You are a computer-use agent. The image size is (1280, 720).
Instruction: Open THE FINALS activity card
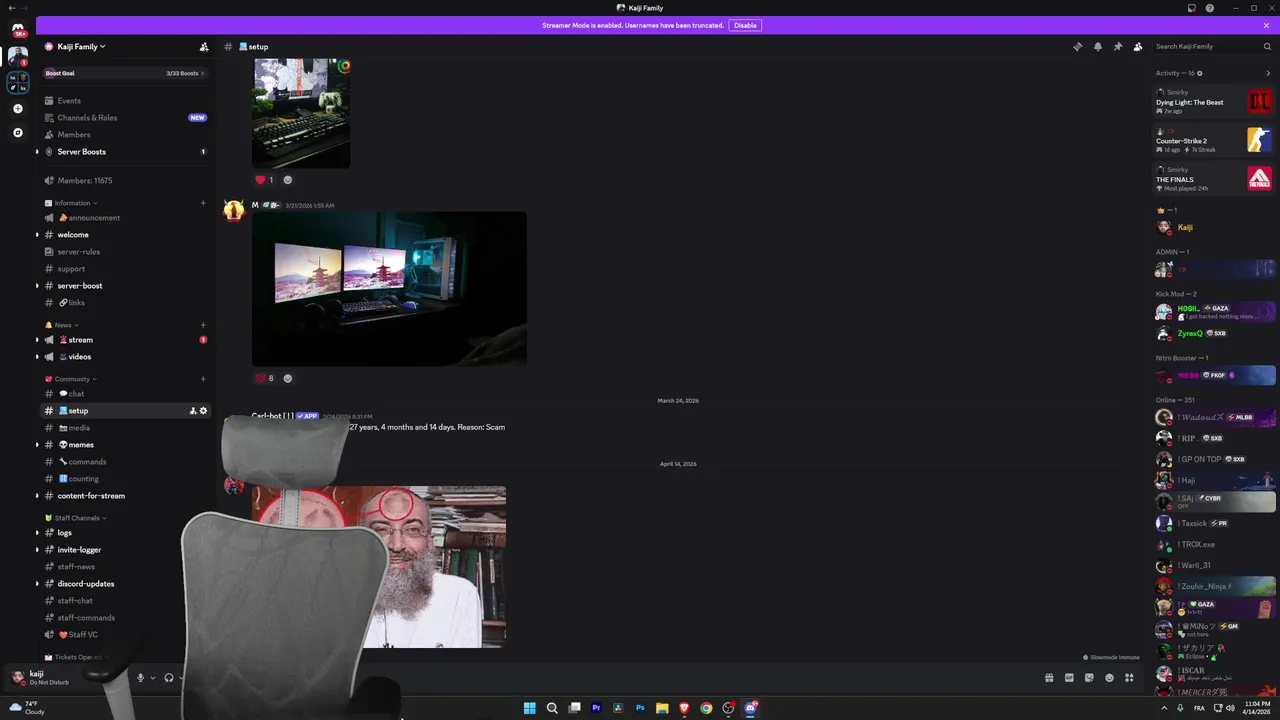click(x=1214, y=179)
